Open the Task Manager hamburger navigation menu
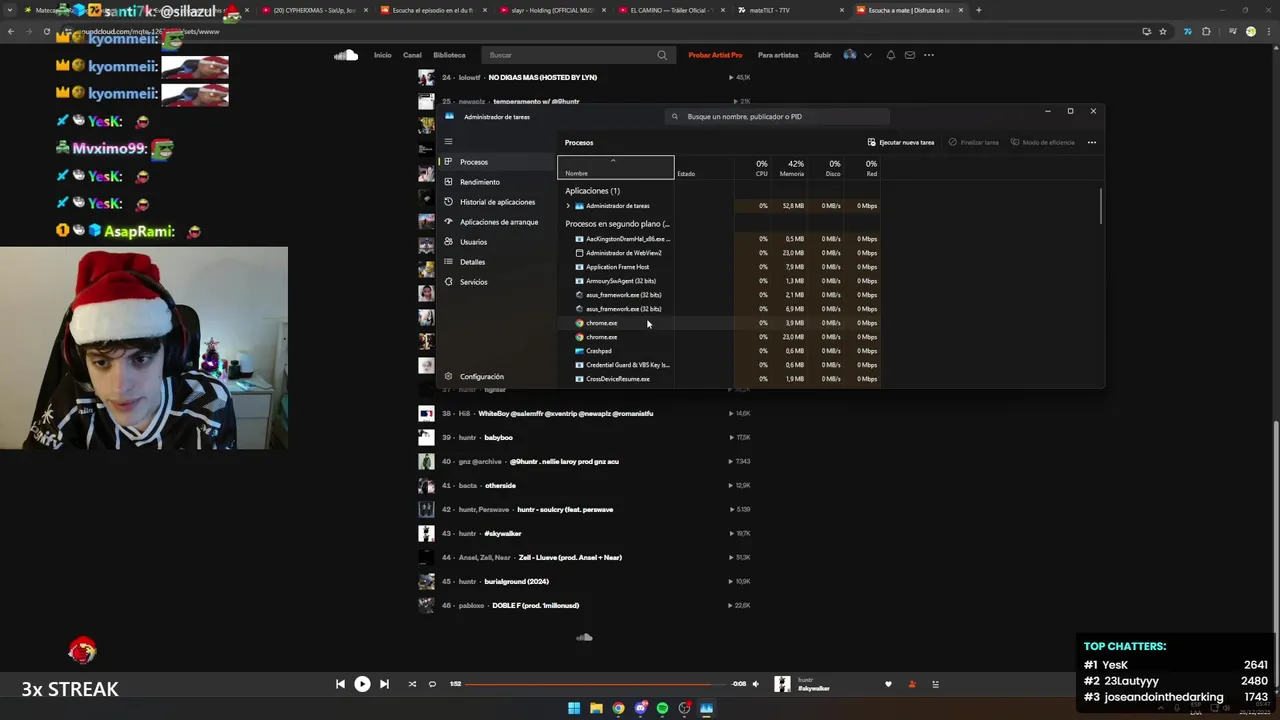 [448, 141]
